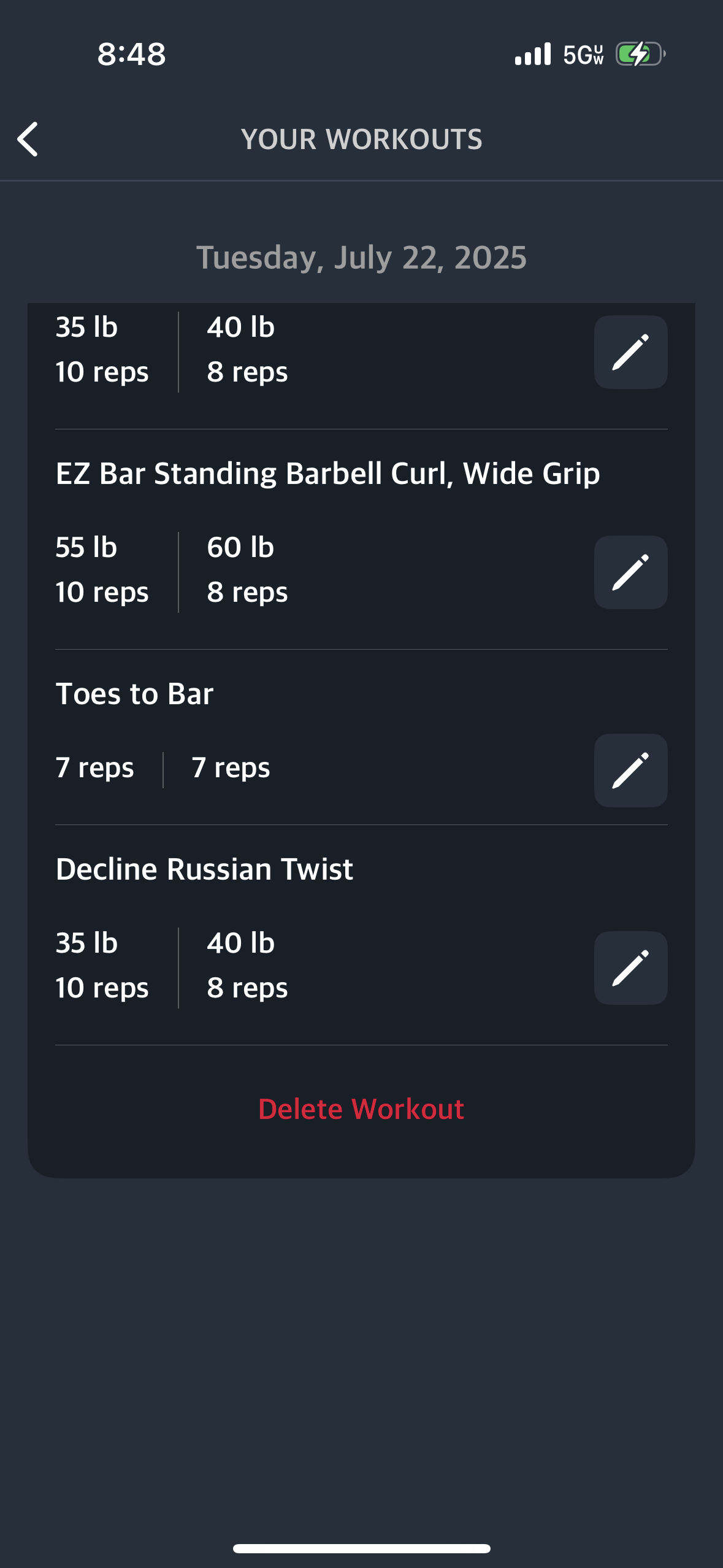
Task: Edit the Toes to Bar sets
Action: (630, 771)
